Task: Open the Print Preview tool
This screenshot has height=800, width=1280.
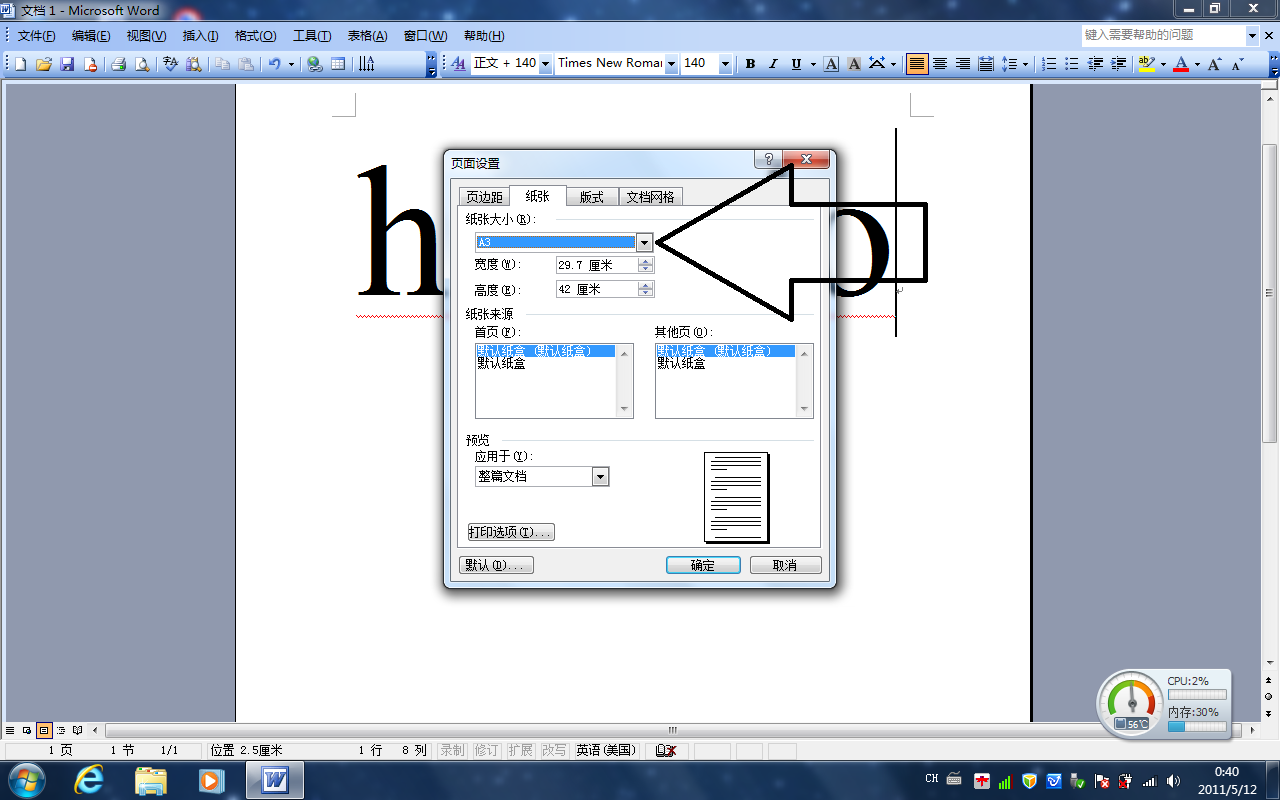Action: [142, 64]
